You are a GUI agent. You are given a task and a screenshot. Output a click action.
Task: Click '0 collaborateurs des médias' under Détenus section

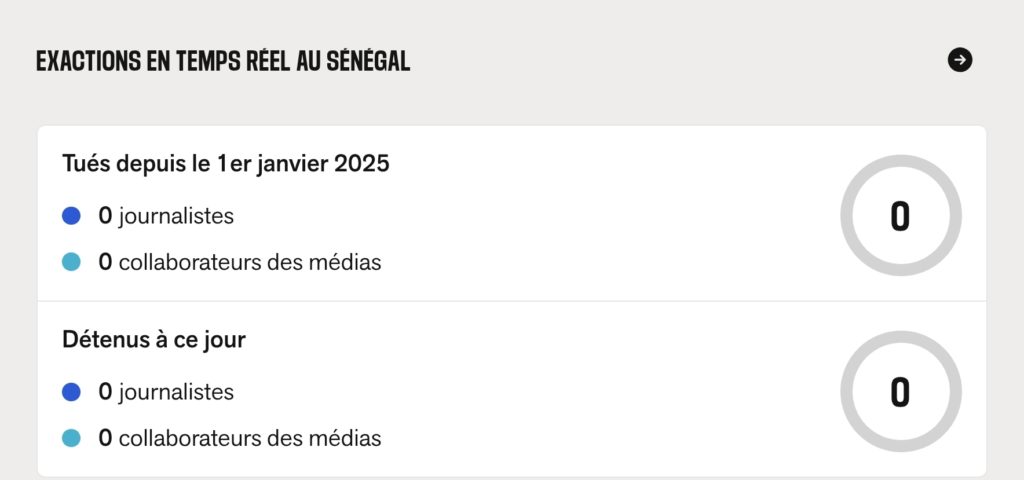pos(240,438)
